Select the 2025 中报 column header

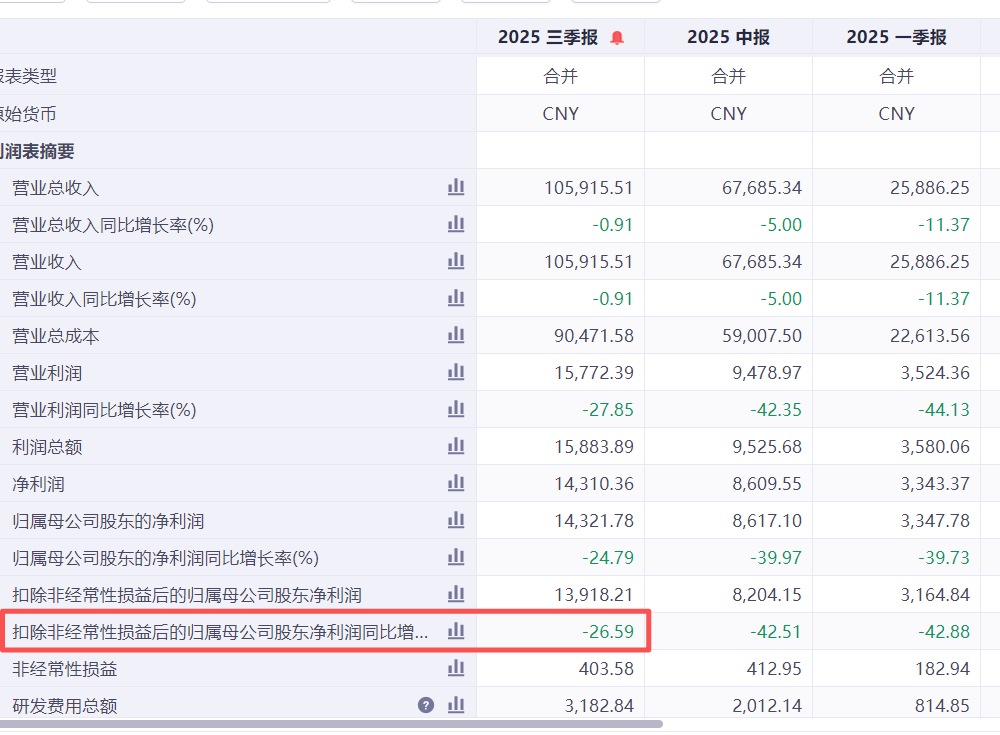pyautogui.click(x=728, y=37)
